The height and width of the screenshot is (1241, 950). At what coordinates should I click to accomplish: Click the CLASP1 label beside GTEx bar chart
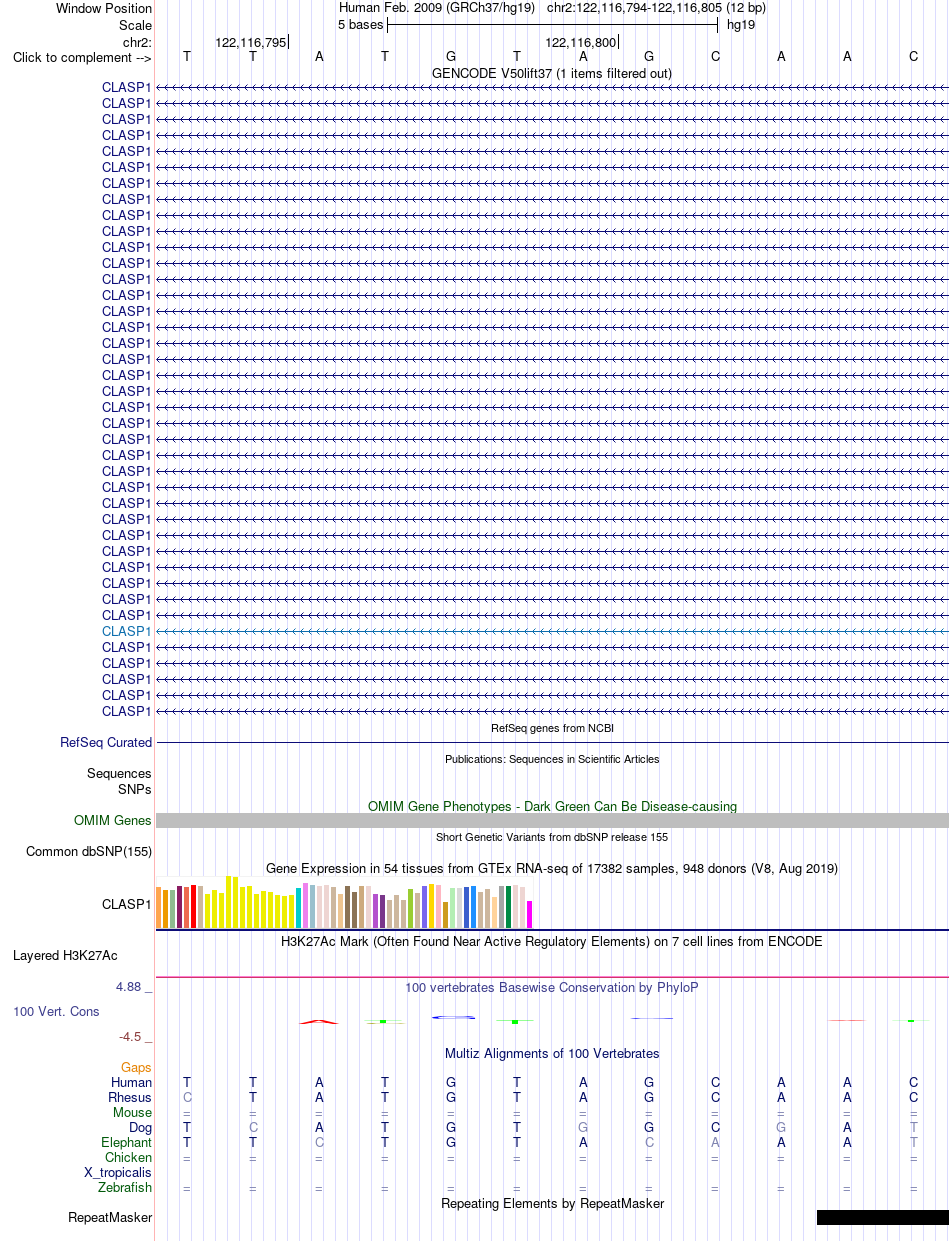[x=127, y=904]
